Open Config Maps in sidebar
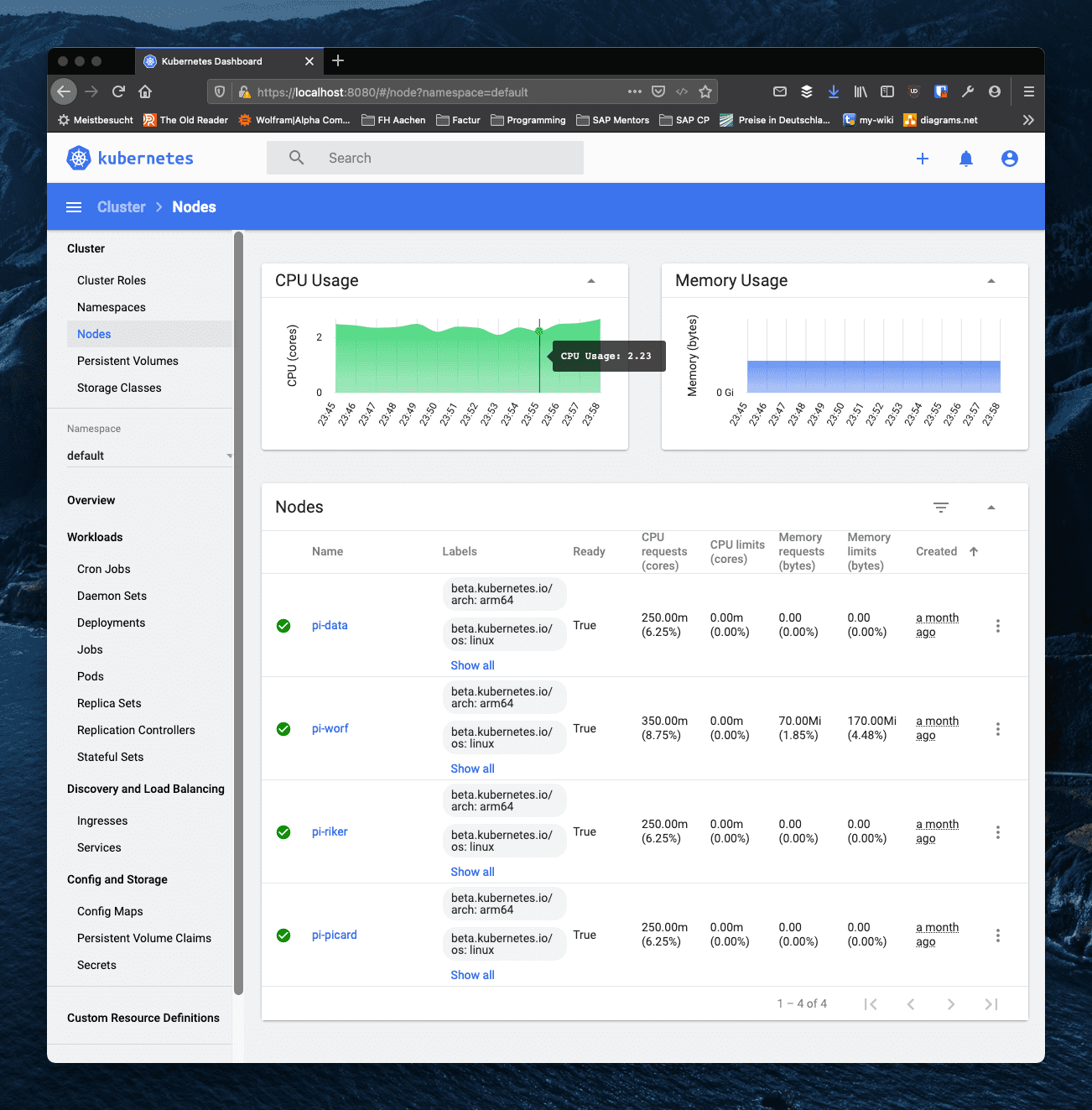 (x=110, y=911)
